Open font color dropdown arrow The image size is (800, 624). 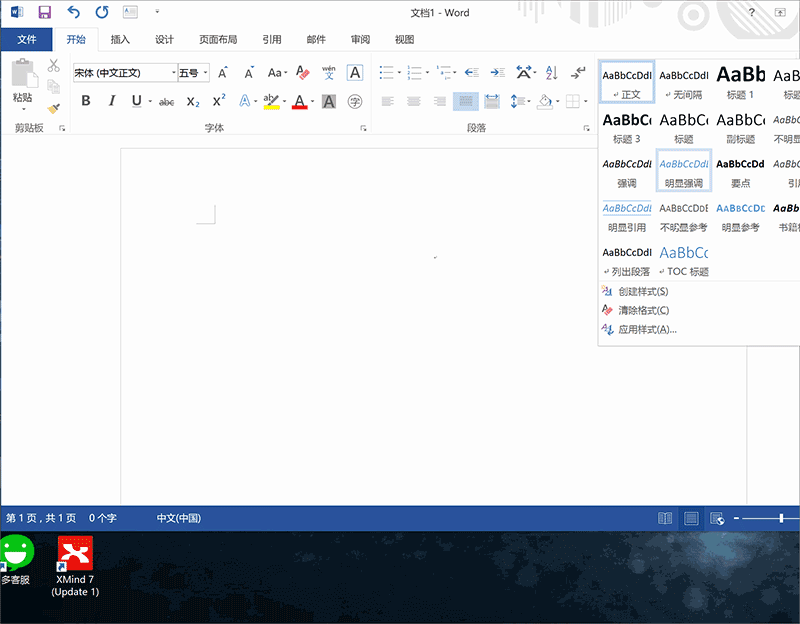(x=312, y=102)
